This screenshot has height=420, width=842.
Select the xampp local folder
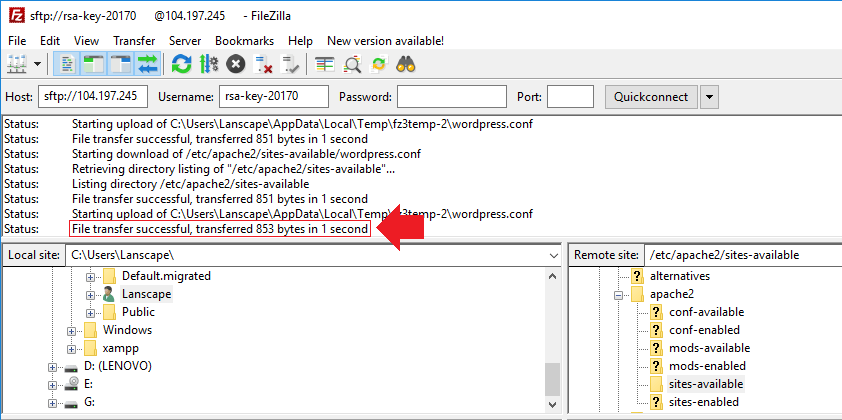pos(120,348)
